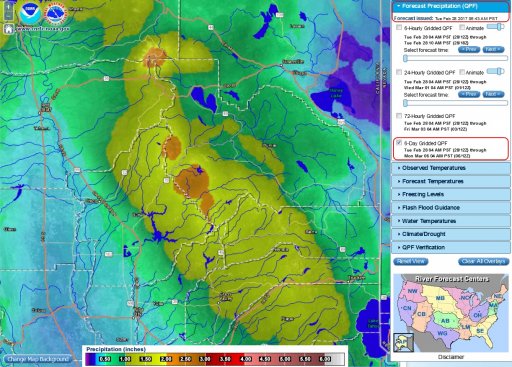Select NE region on River Forecast Centers map

(497, 296)
